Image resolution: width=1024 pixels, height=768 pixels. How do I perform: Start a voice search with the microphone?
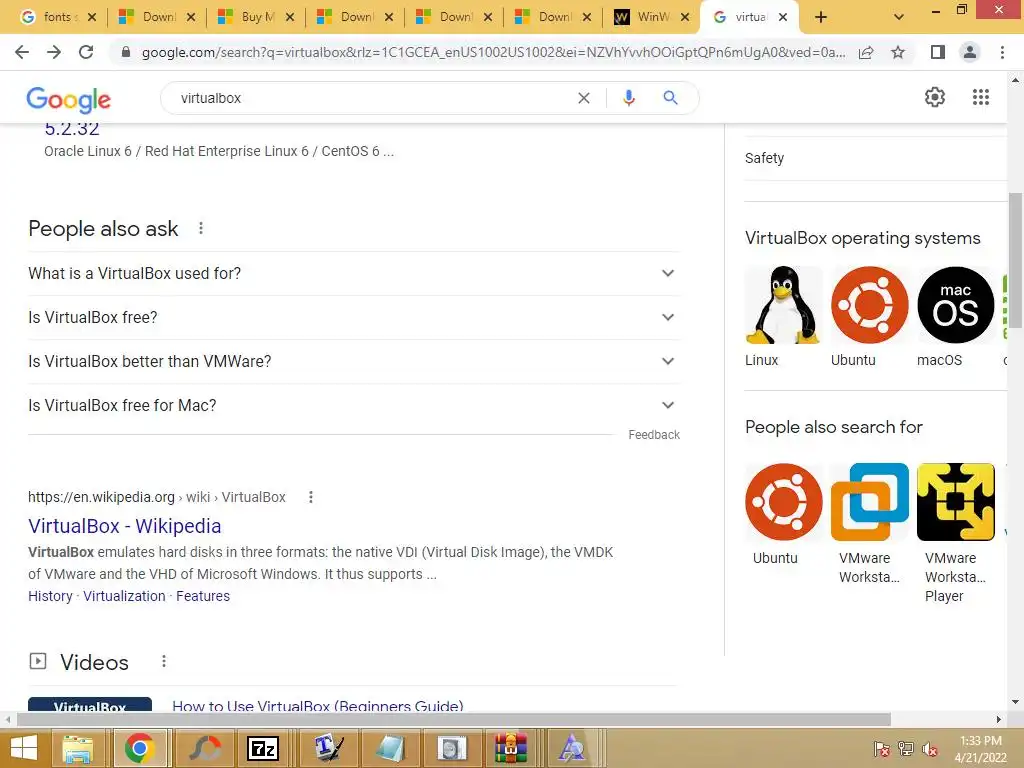[629, 98]
